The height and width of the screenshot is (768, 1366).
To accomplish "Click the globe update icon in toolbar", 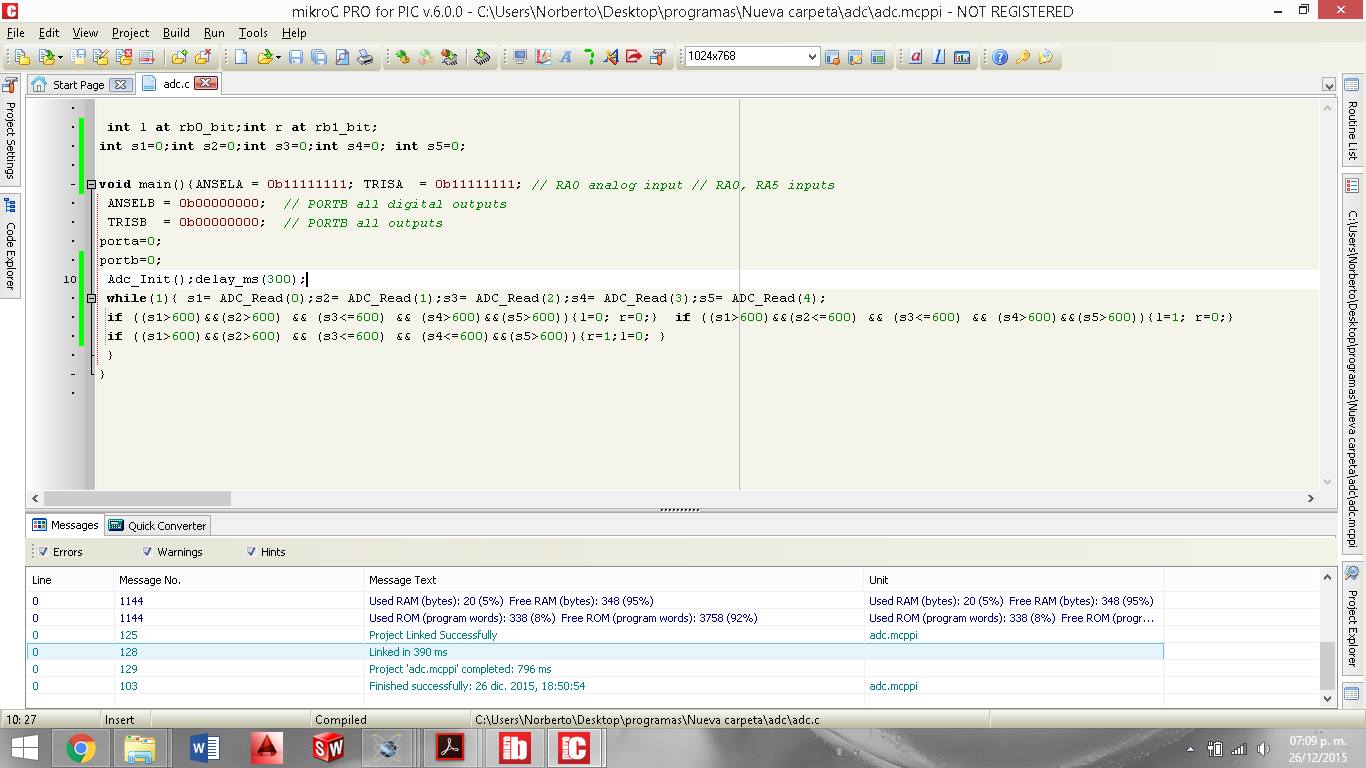I will click(1046, 57).
